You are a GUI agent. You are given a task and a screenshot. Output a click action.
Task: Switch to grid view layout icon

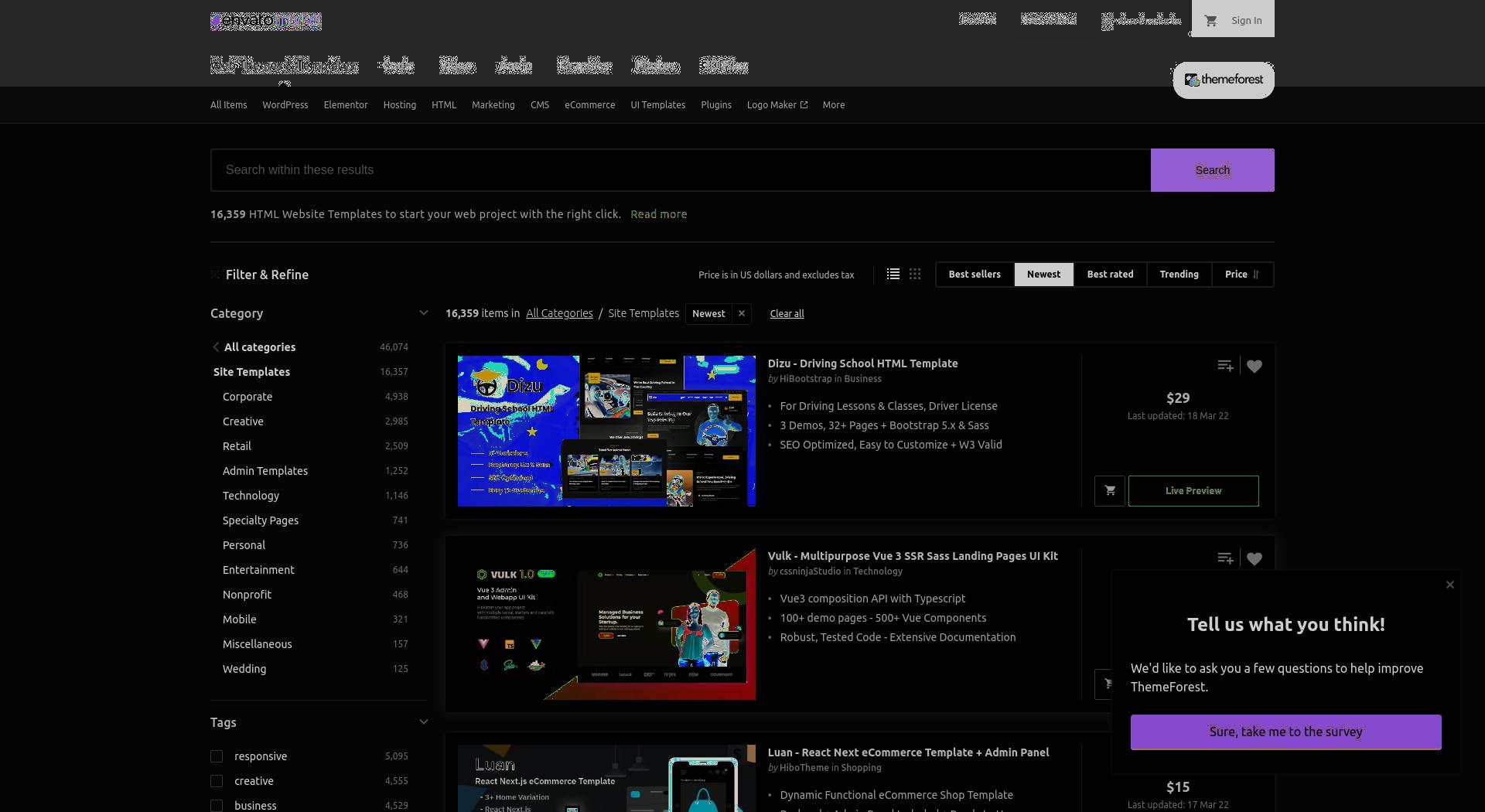click(x=915, y=275)
